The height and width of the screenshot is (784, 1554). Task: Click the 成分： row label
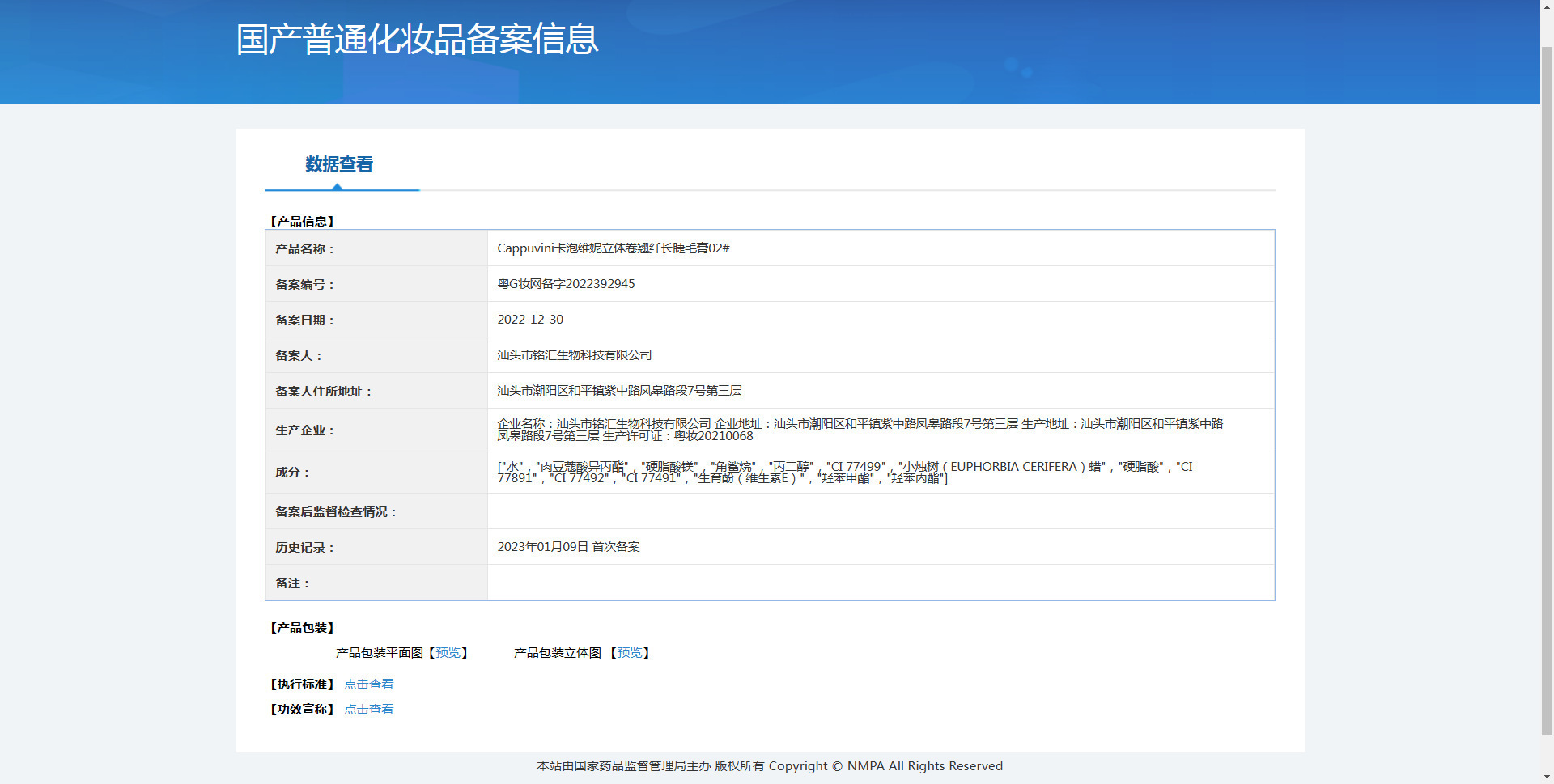click(292, 473)
